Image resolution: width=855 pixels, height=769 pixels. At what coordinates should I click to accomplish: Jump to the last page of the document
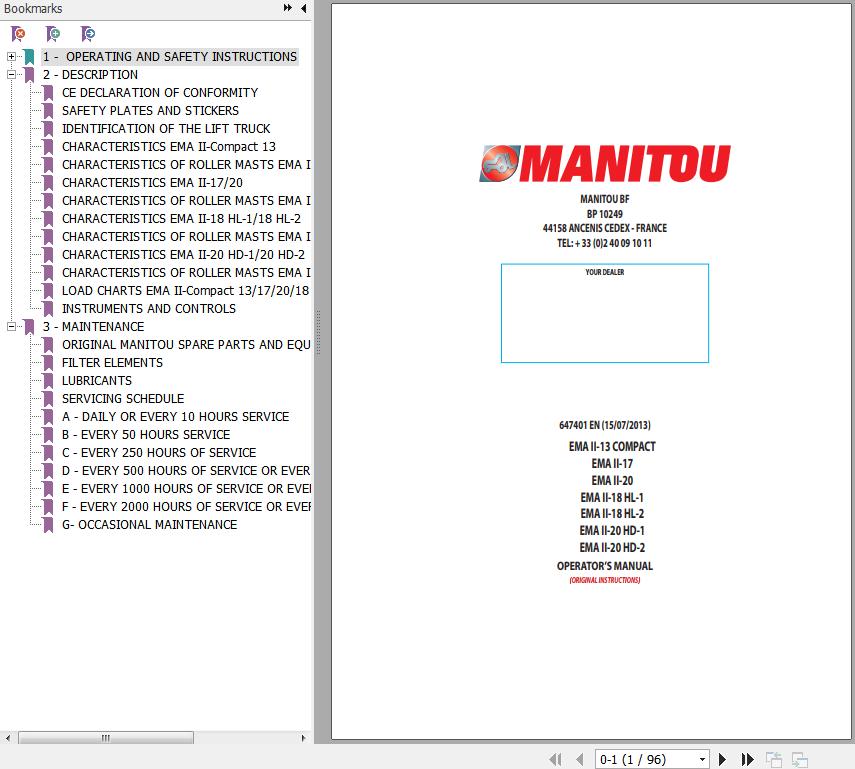coord(748,759)
